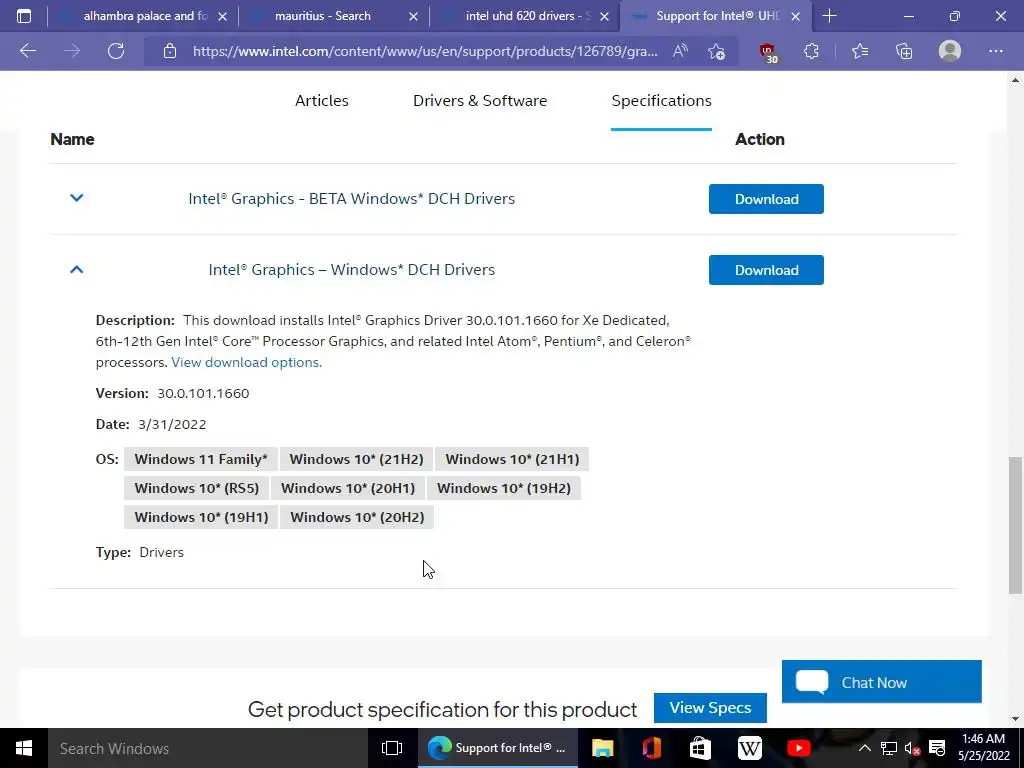Open Intel Graphics BETA Windows DCH Drivers link
1024x768 pixels.
pos(351,199)
